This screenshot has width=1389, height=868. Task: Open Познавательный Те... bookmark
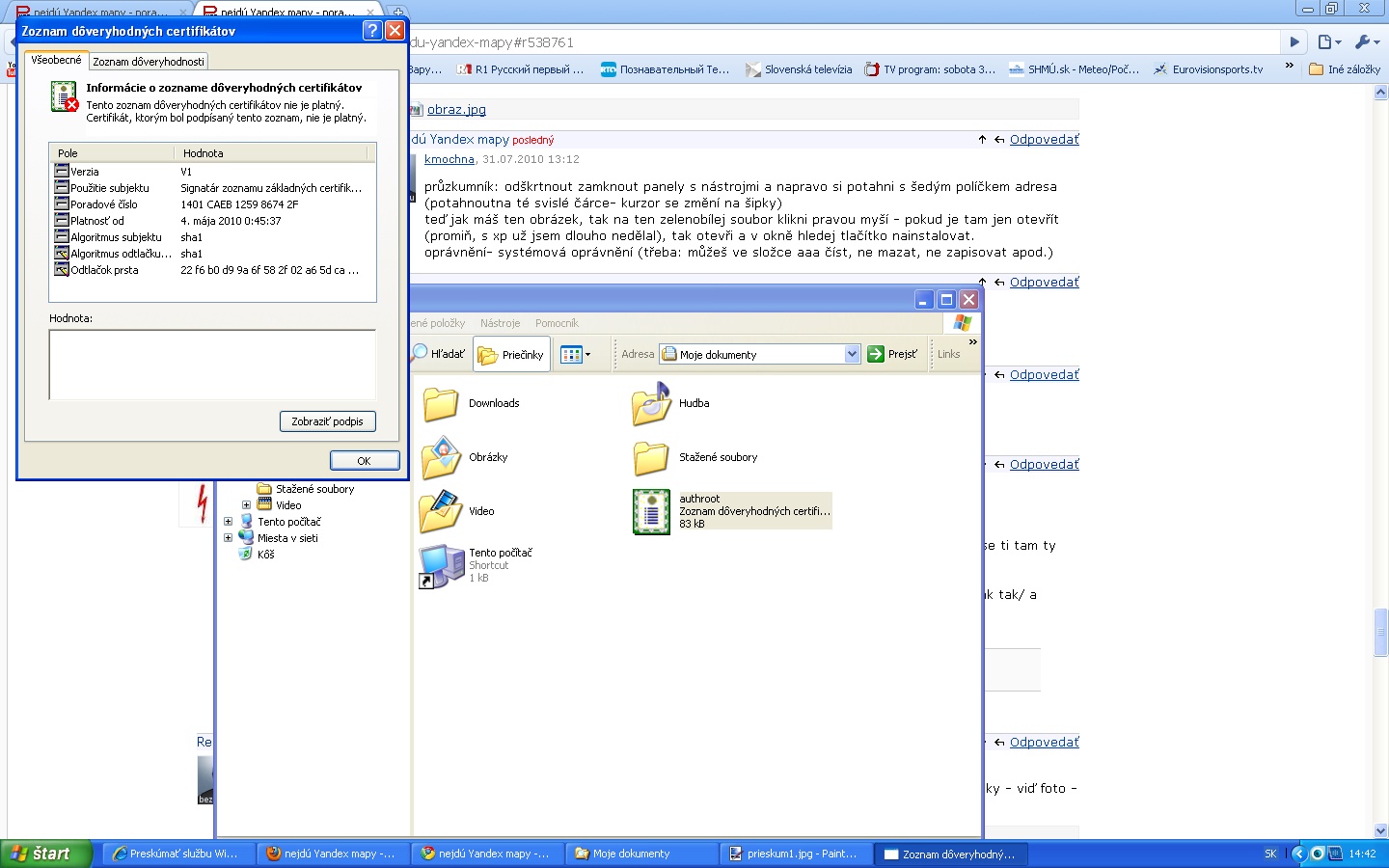pos(666,69)
